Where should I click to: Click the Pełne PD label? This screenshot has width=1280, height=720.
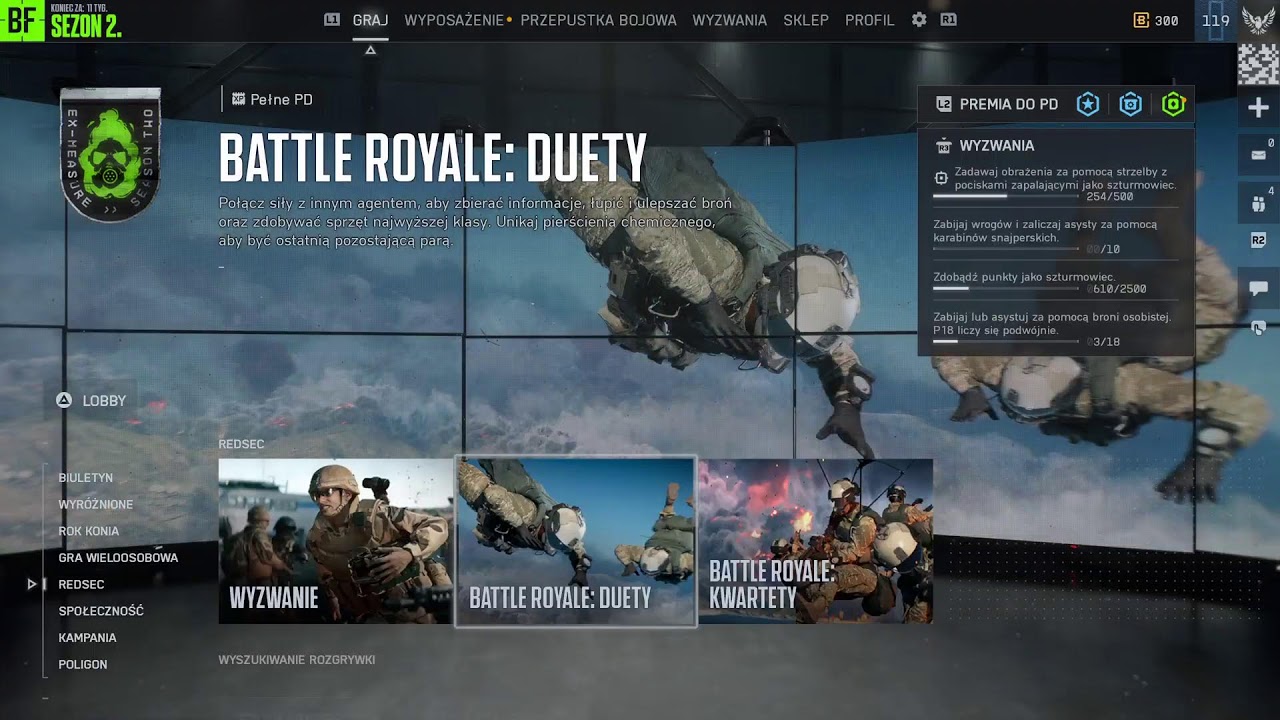tap(281, 99)
